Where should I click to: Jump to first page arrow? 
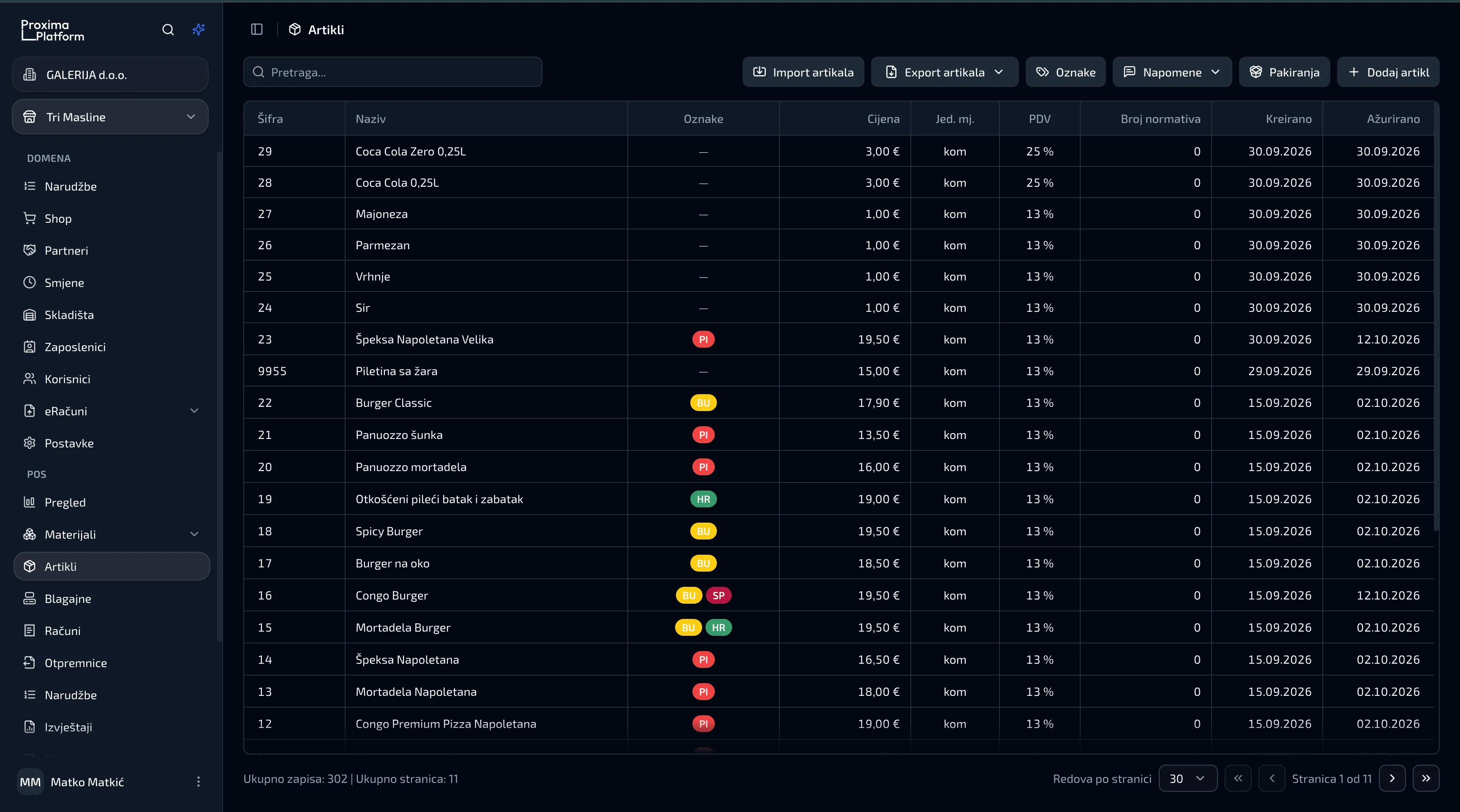coord(1238,779)
